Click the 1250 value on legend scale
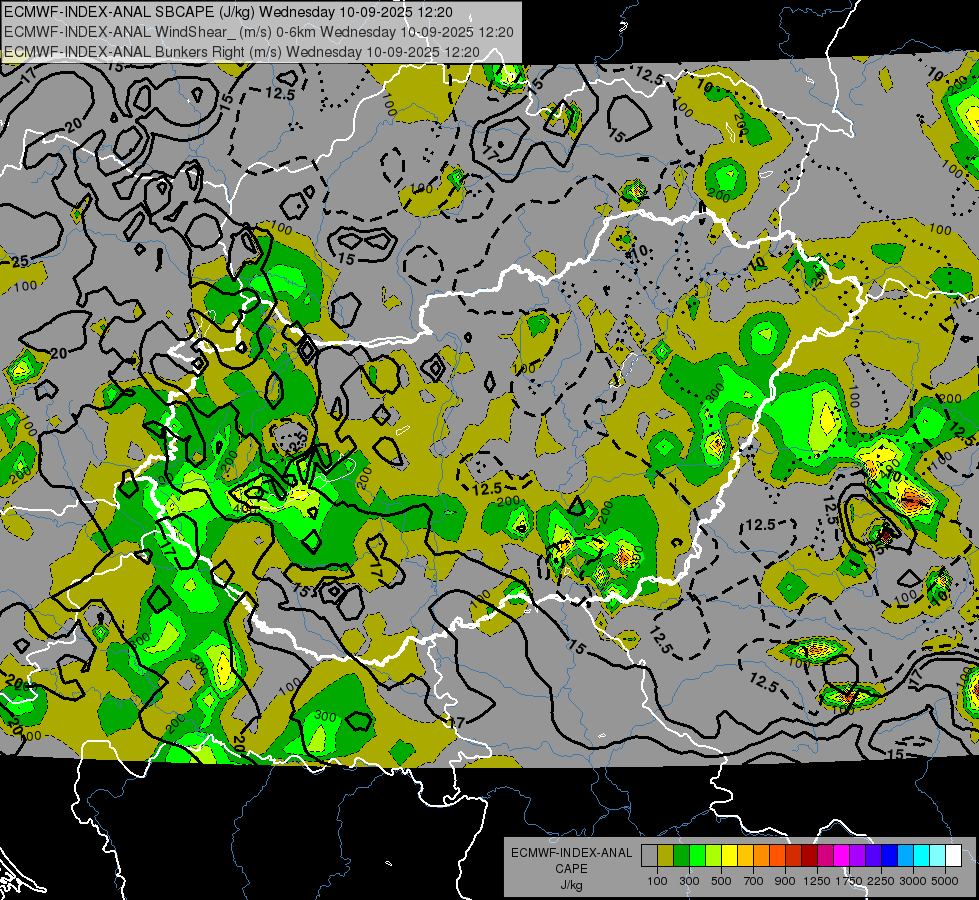979x900 pixels. (817, 881)
